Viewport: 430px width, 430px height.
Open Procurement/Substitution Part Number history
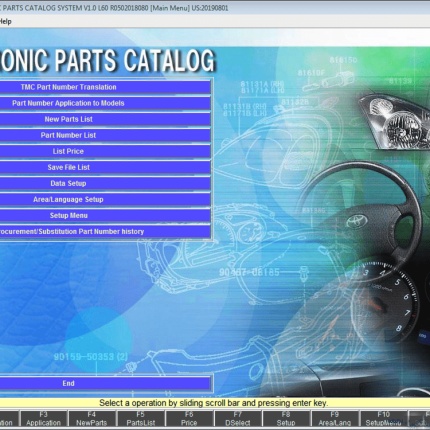click(105, 231)
